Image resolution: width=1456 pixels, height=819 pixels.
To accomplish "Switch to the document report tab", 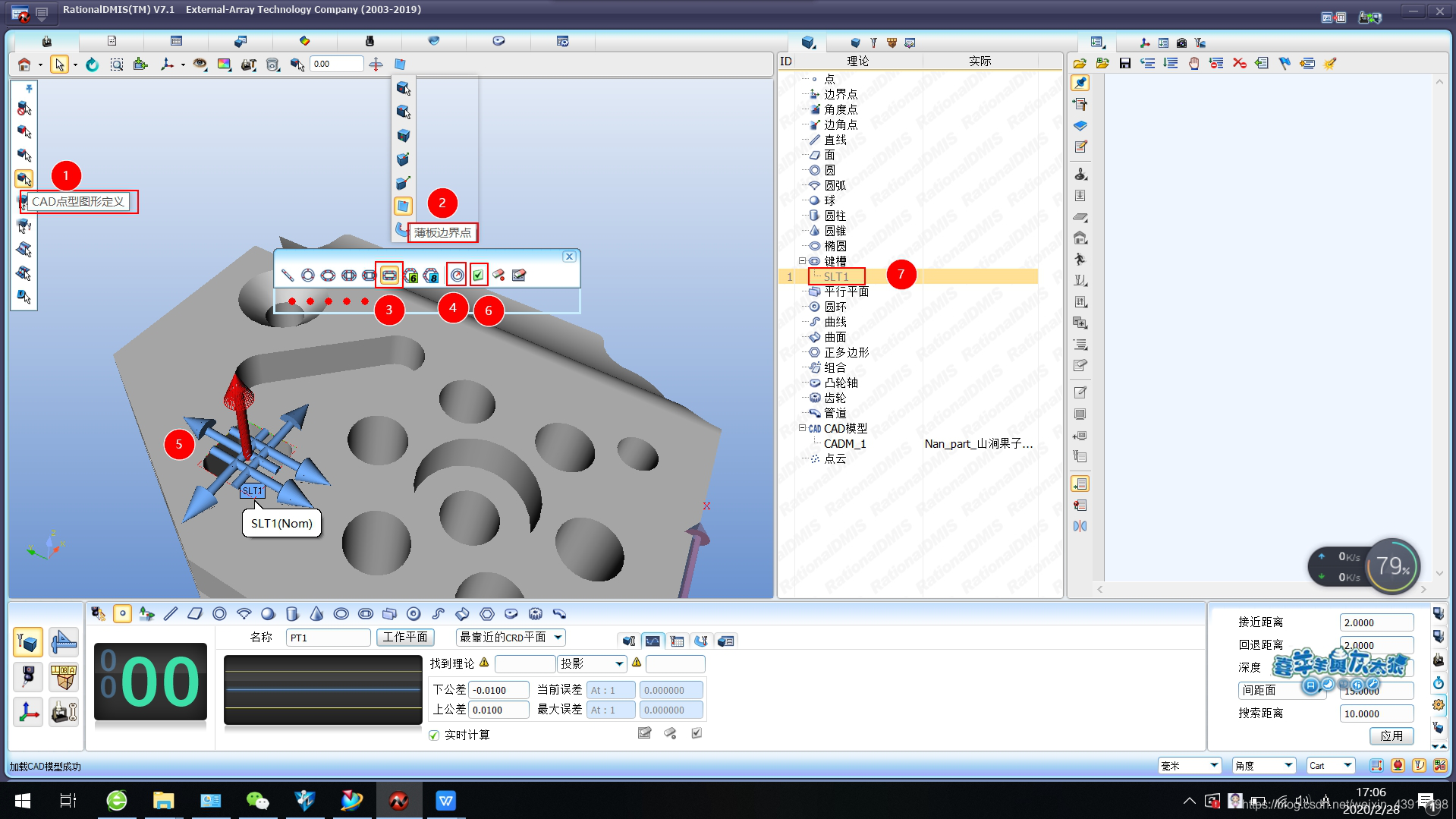I will tap(112, 41).
